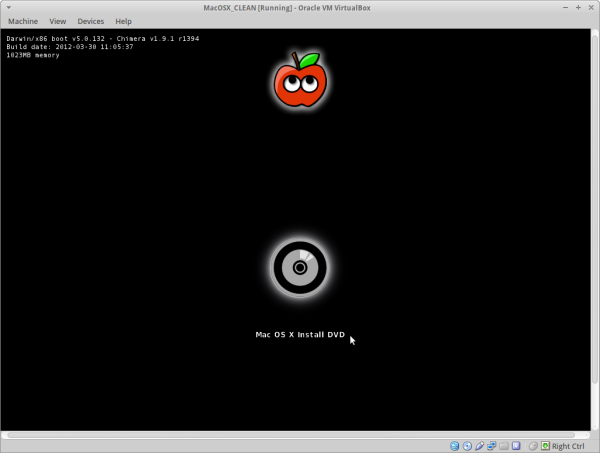
Task: Select the Mac OS X Install DVD disc icon
Action: click(300, 267)
